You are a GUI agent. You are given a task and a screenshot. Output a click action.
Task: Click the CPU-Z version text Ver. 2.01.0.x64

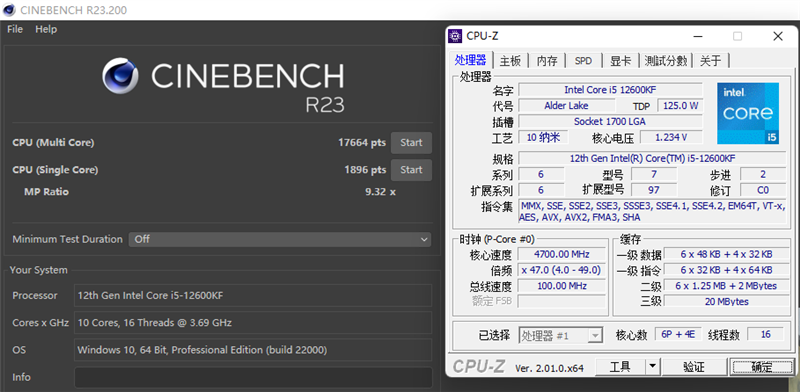click(549, 369)
